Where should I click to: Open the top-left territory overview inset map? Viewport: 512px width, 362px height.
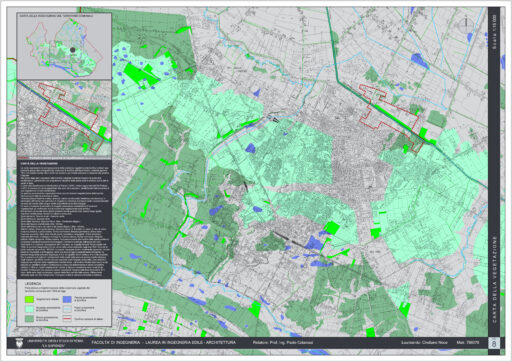(x=64, y=46)
